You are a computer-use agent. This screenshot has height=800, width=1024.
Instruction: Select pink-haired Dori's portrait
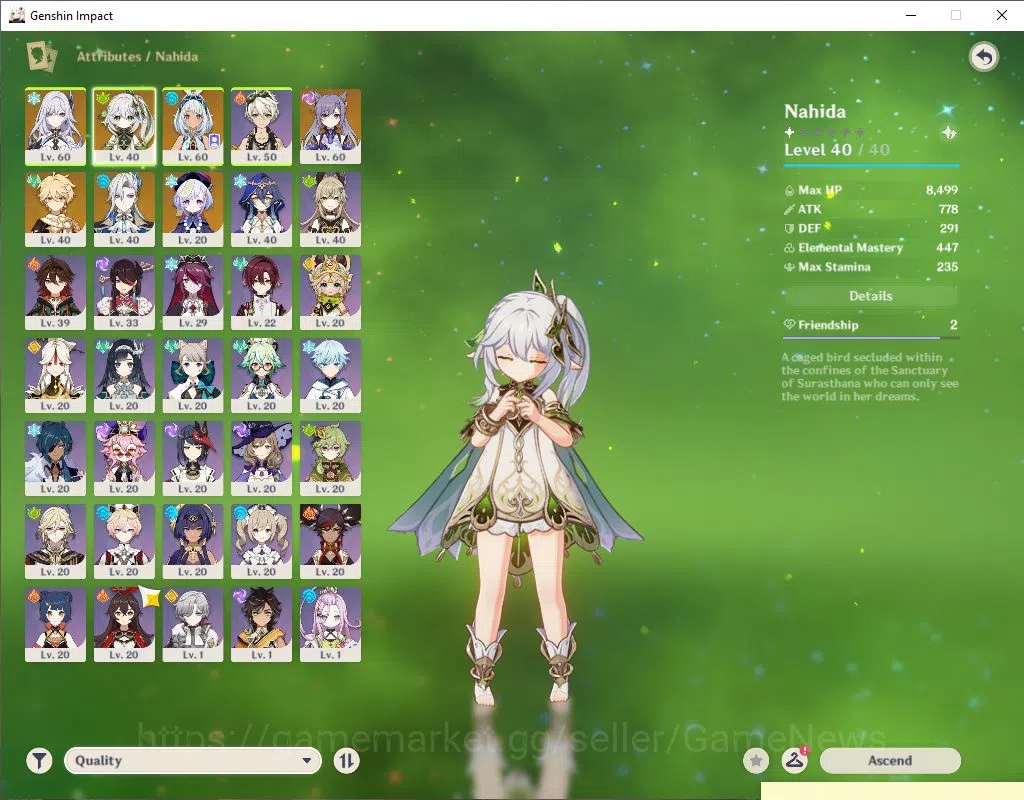click(x=124, y=458)
